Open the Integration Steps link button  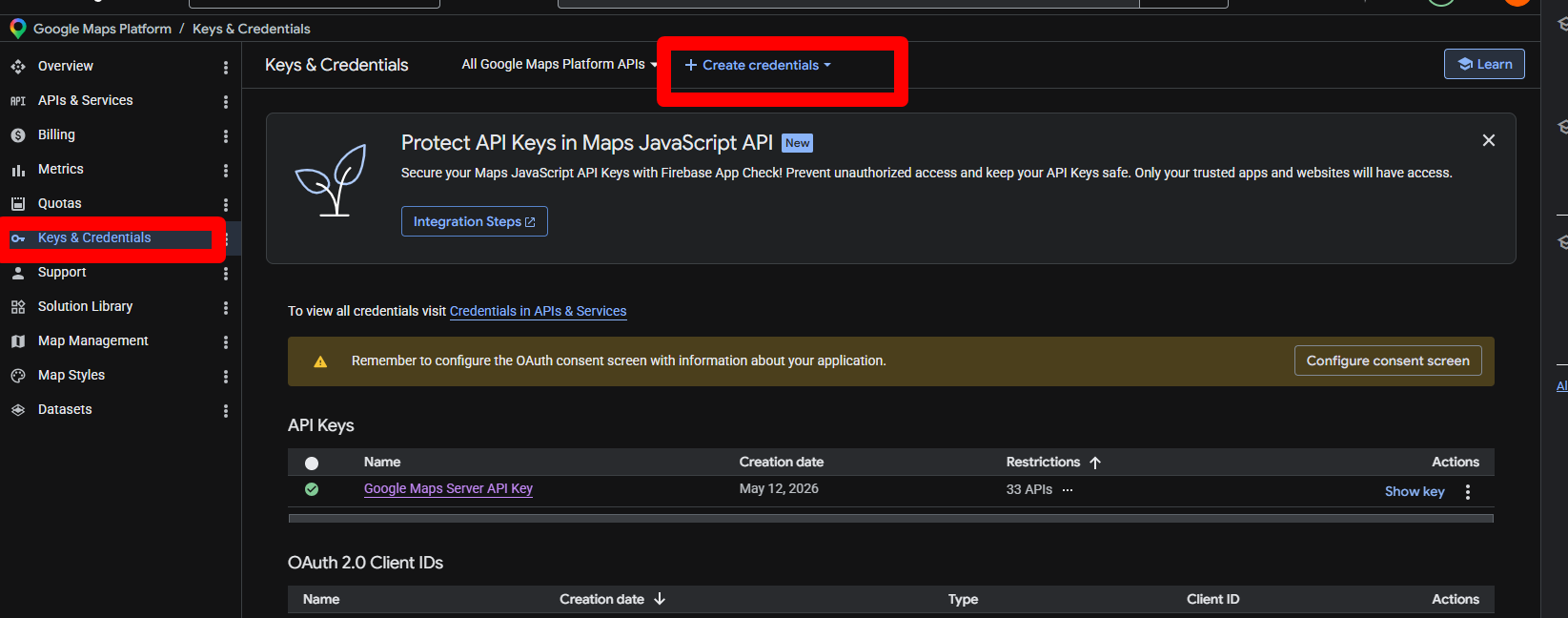pyautogui.click(x=475, y=221)
